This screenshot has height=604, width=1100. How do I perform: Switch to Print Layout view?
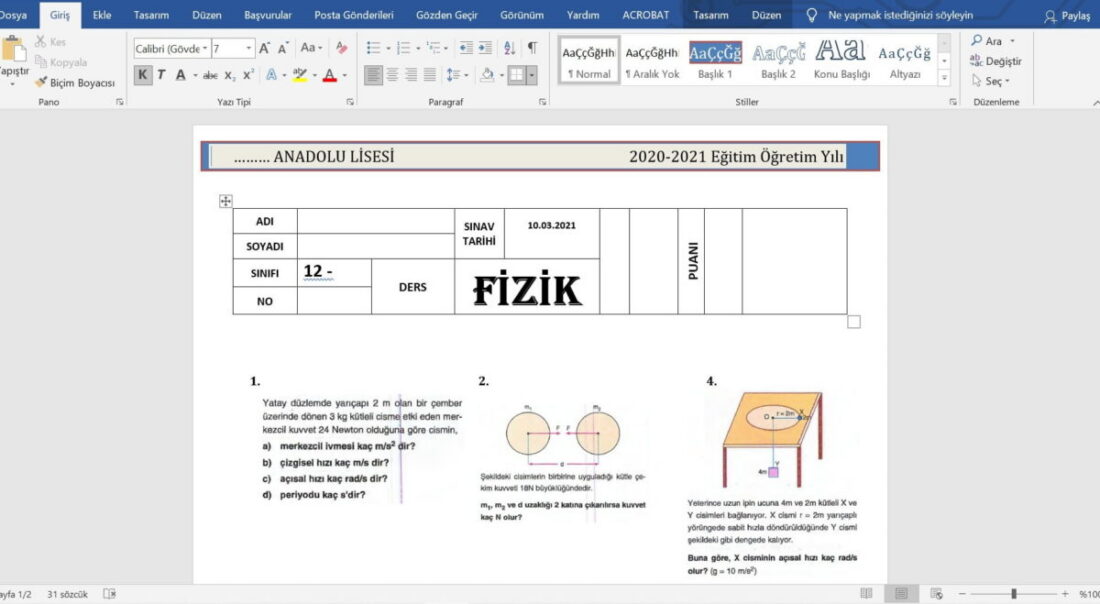point(901,594)
